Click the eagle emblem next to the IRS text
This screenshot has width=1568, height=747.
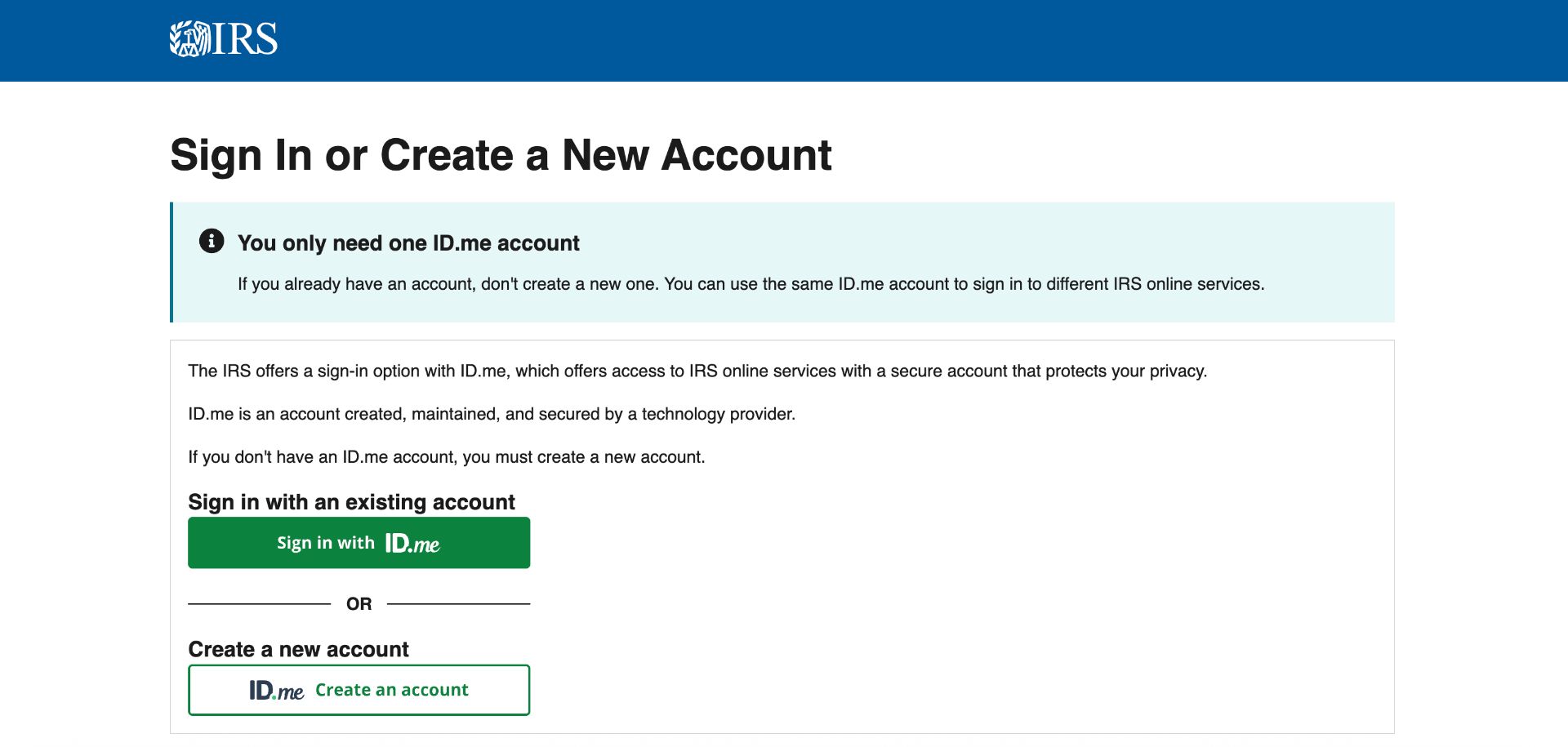(189, 39)
